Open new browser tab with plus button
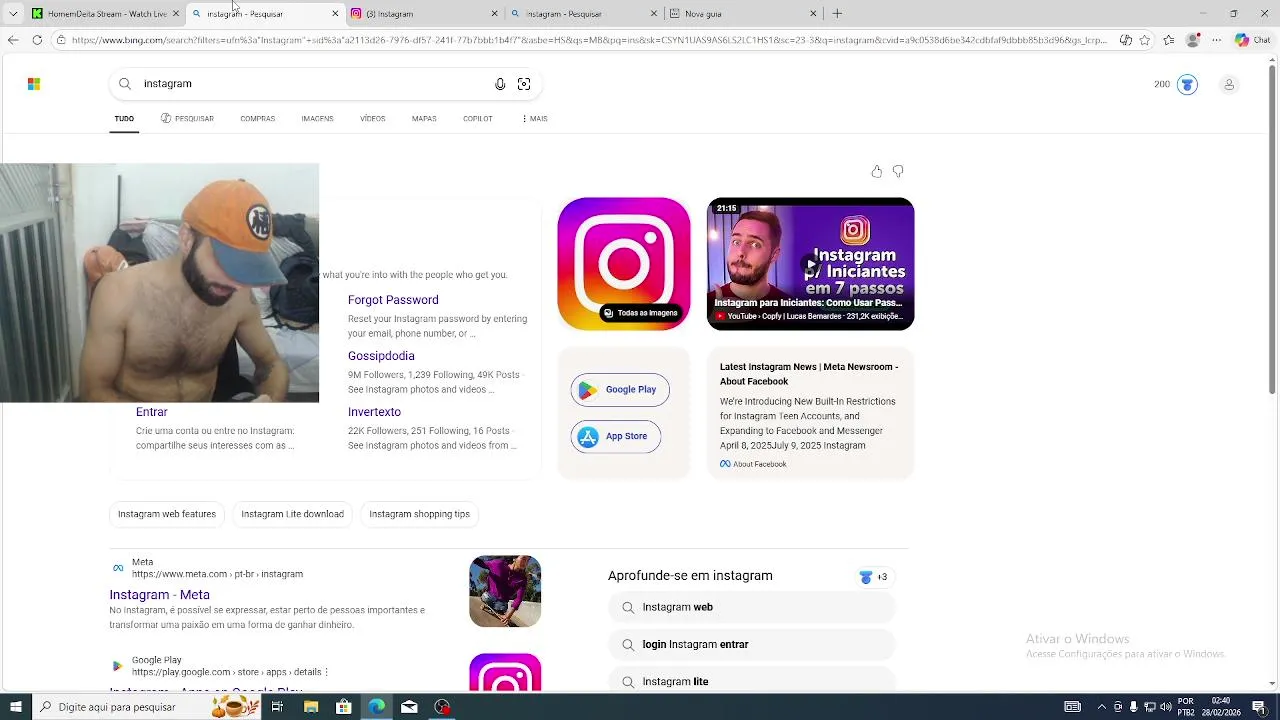 point(837,14)
